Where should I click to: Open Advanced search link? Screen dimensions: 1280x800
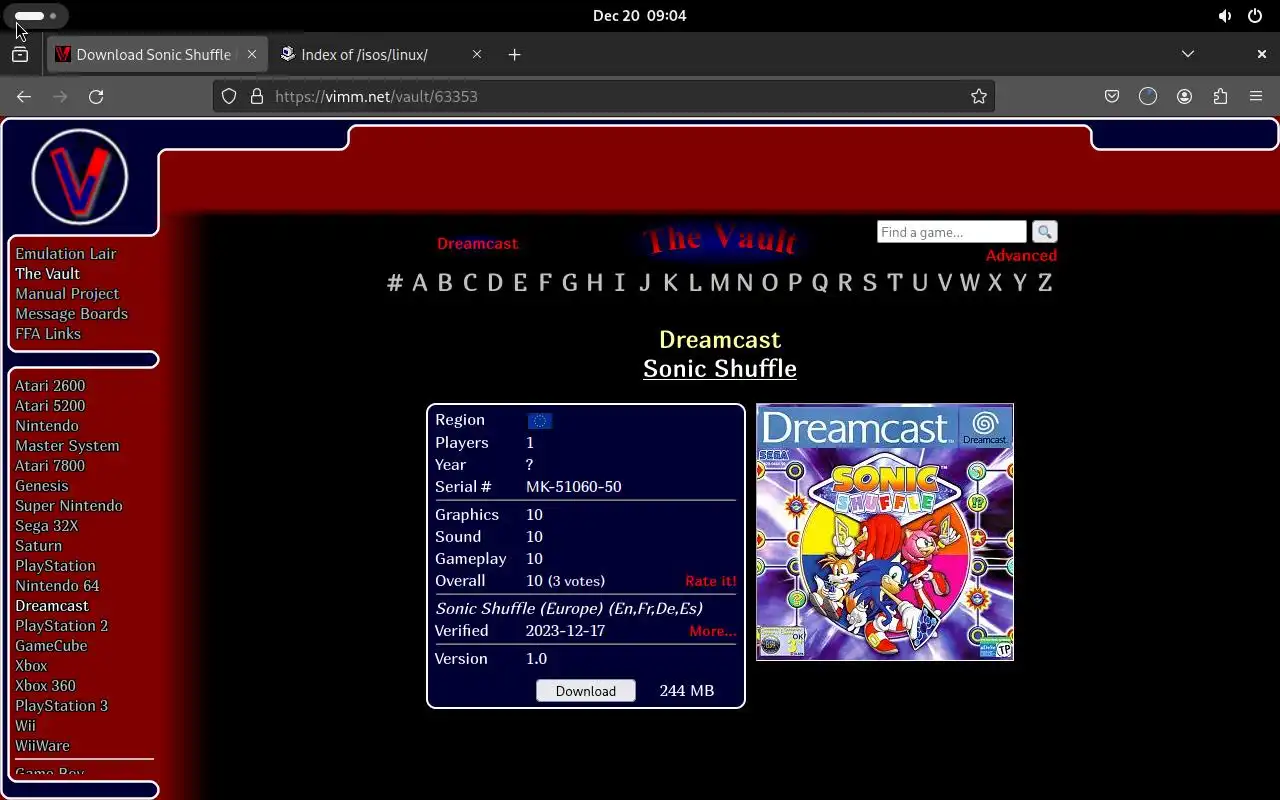point(1021,256)
